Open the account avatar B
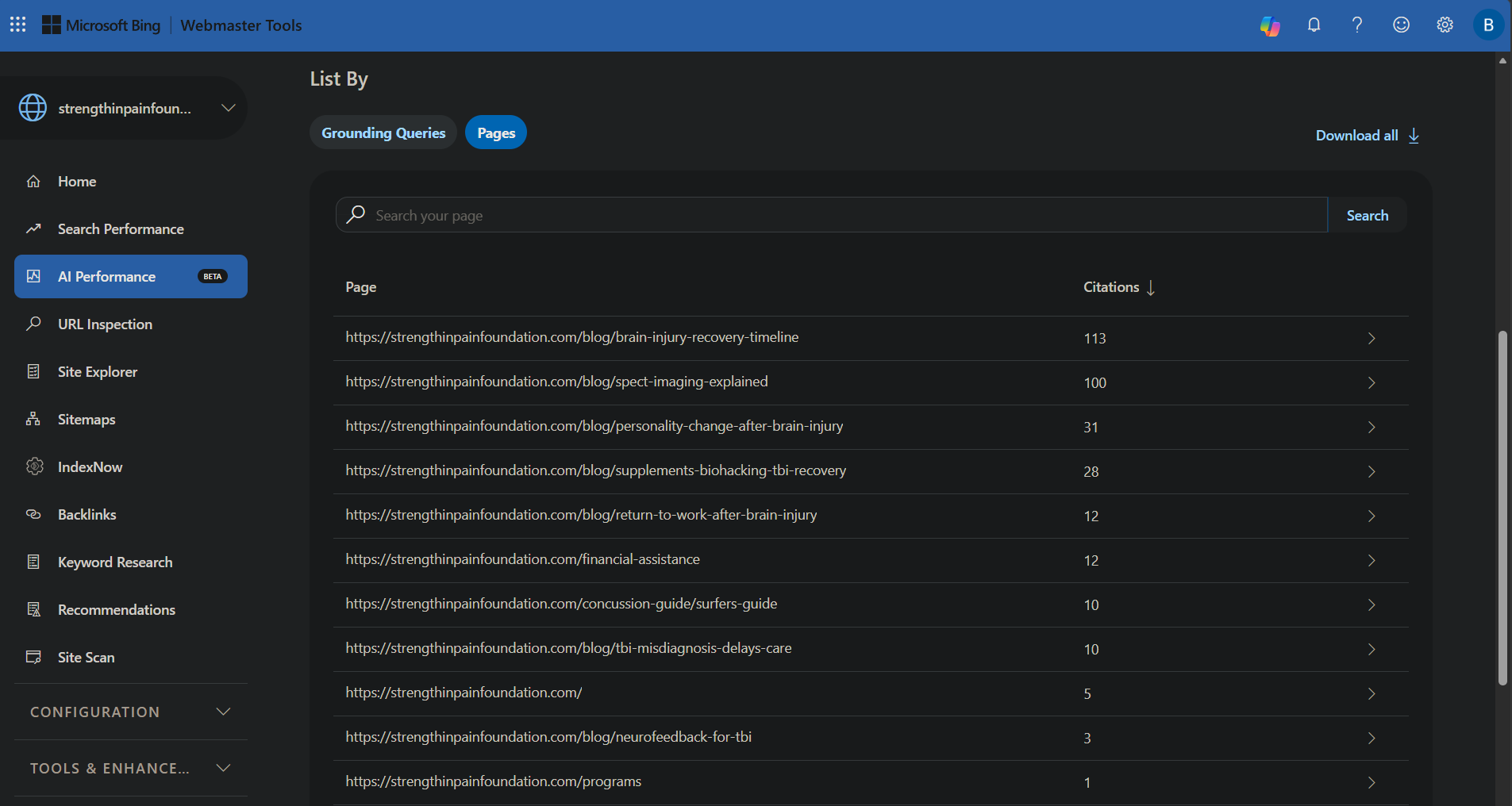The width and height of the screenshot is (1512, 806). pyautogui.click(x=1489, y=25)
